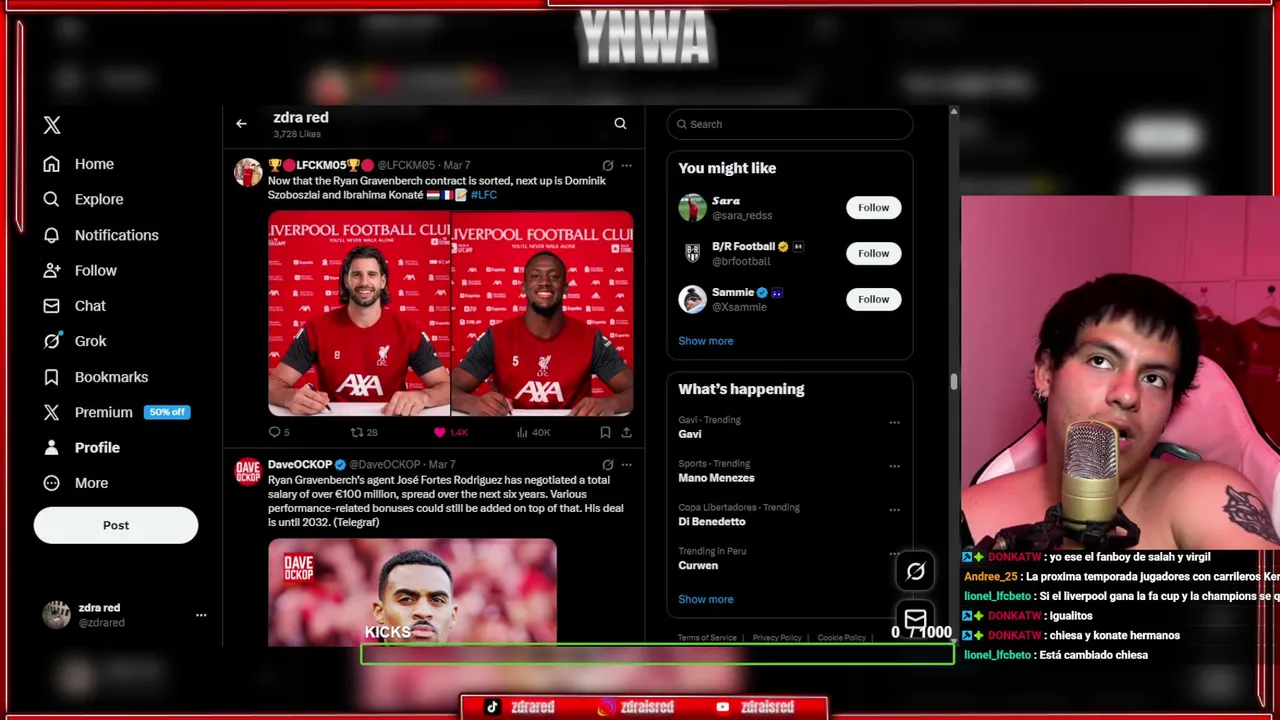
Task: Open Sara's profile avatar
Action: 692,208
